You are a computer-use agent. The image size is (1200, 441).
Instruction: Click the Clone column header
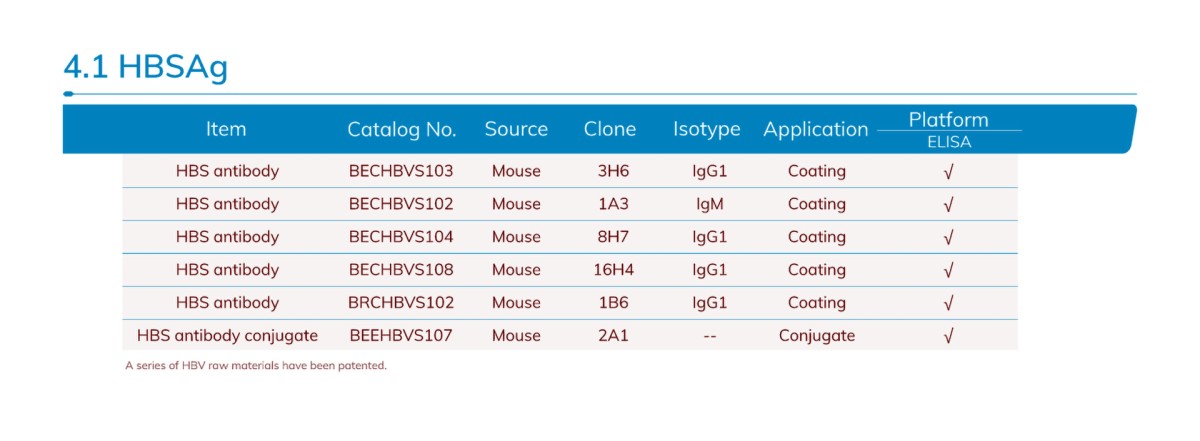pyautogui.click(x=610, y=129)
